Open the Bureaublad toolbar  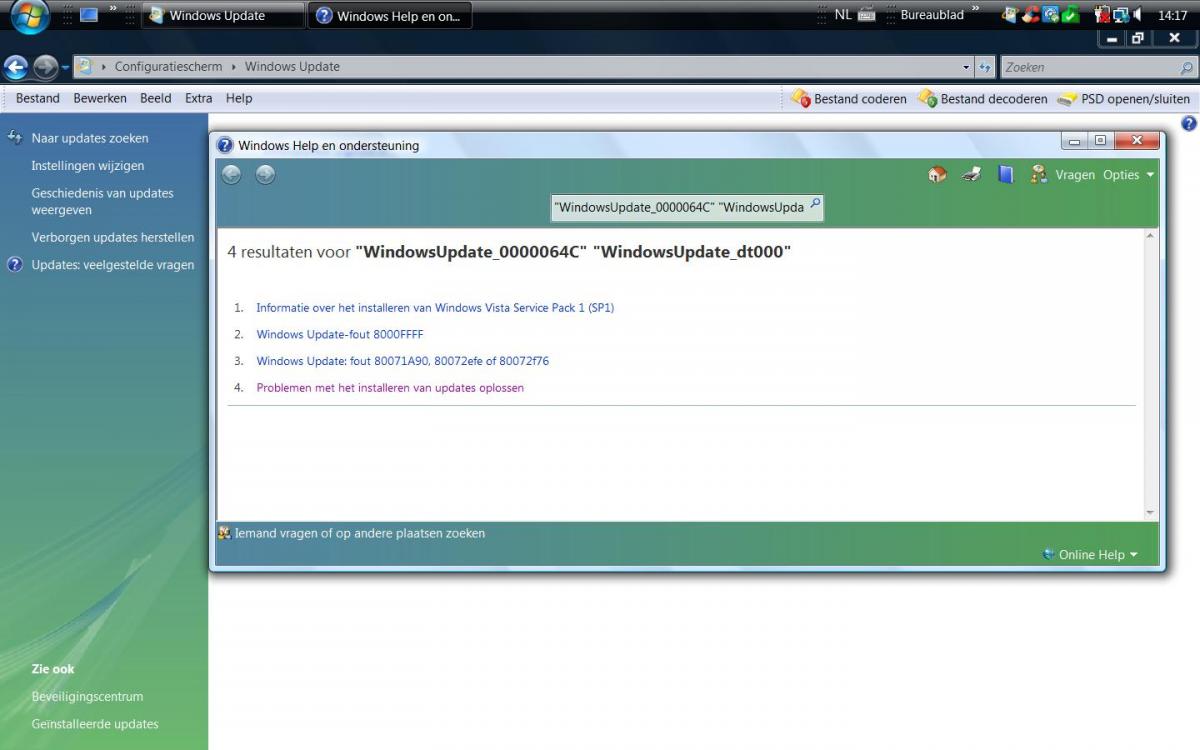coord(932,15)
